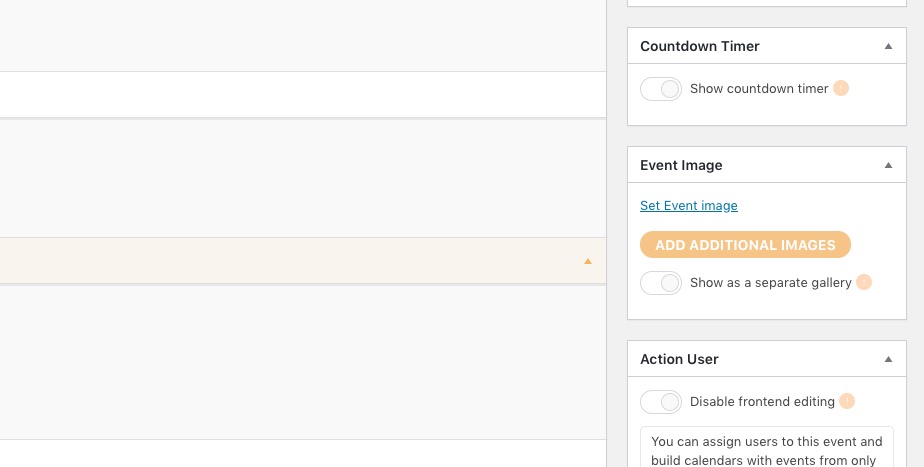Turn on Disable frontend editing switch
This screenshot has width=924, height=467.
pos(661,402)
